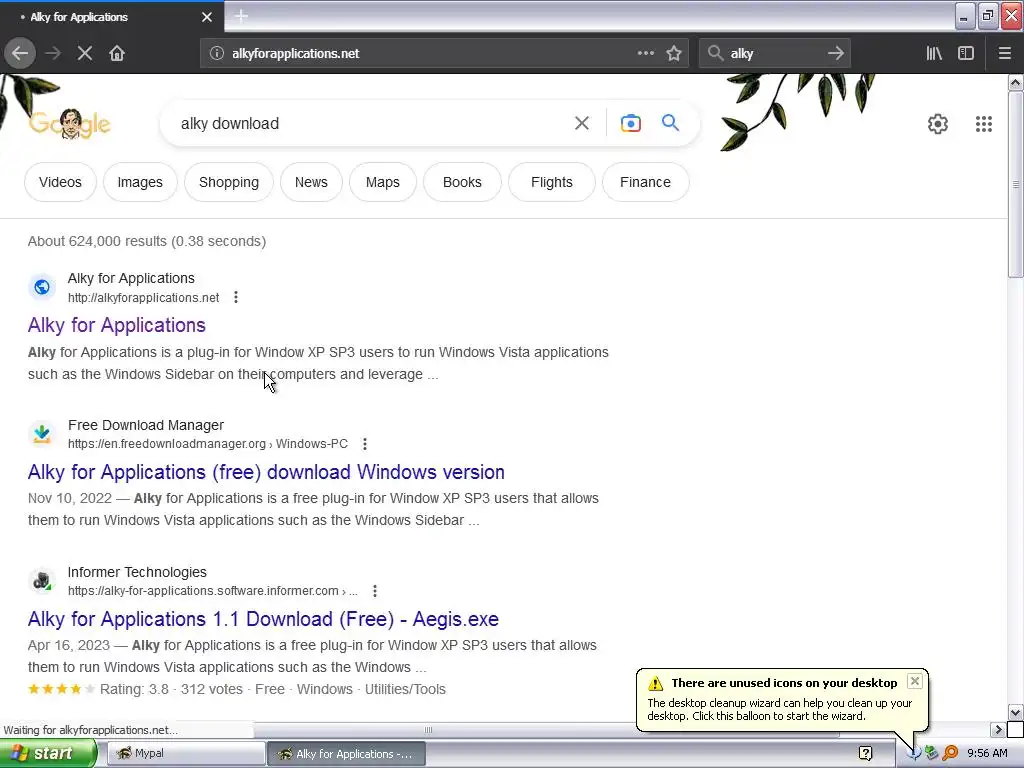Open Alky for Applications 1.1 Download link

point(263,618)
